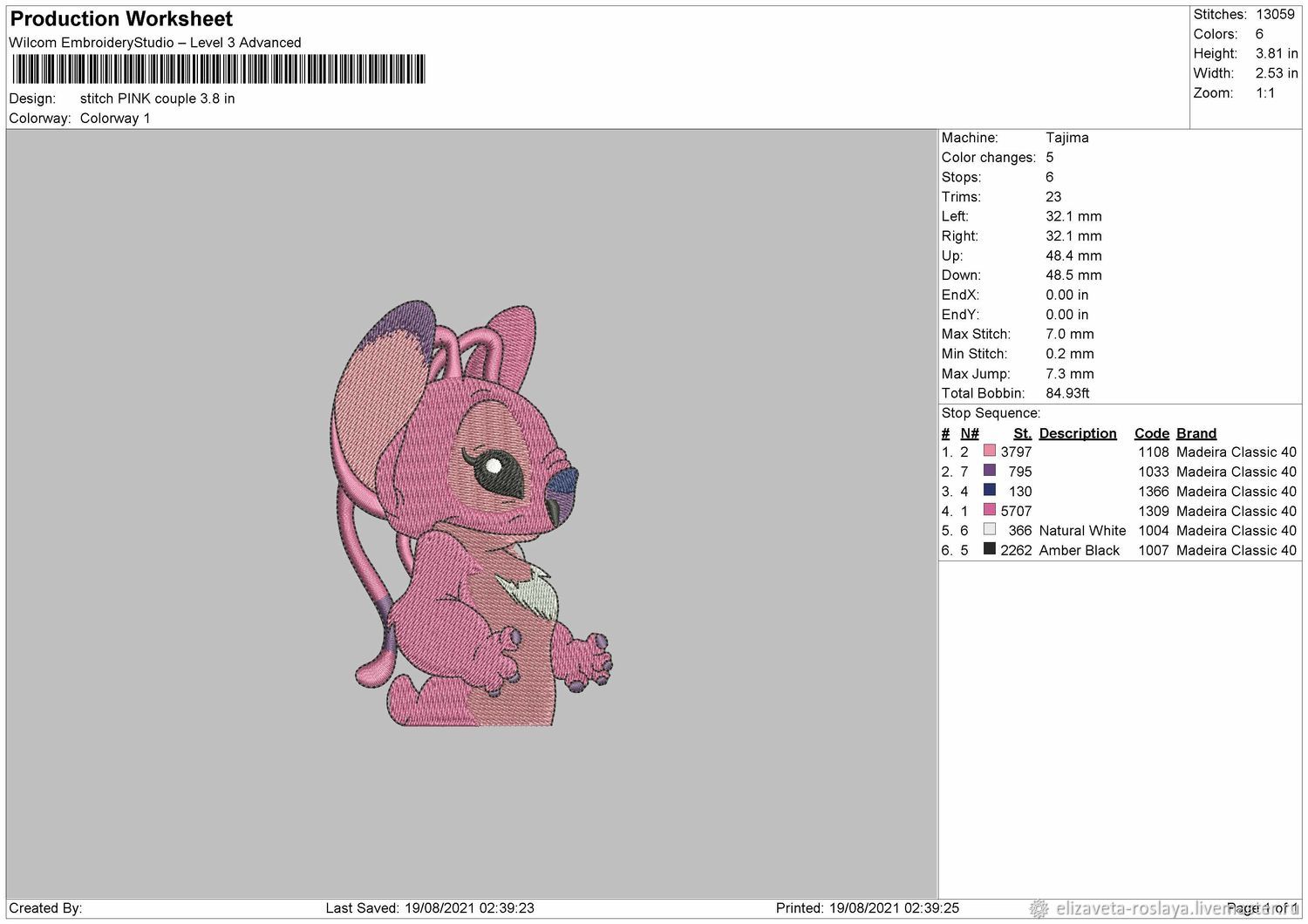Click the Min Stitch value '0.2 mm'
This screenshot has height=924, width=1308.
point(1070,354)
